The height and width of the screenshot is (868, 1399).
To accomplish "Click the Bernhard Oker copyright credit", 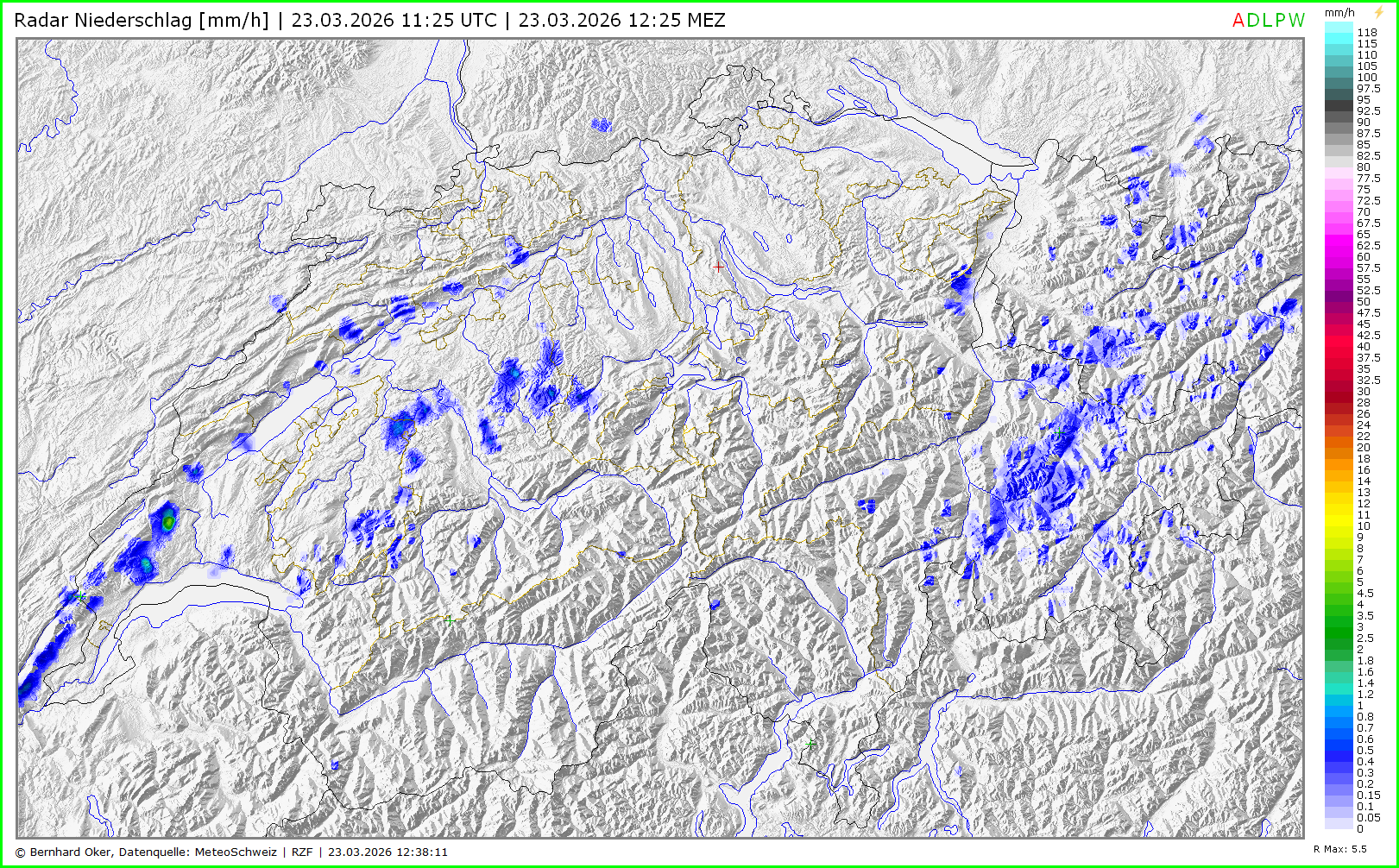I will (x=72, y=852).
